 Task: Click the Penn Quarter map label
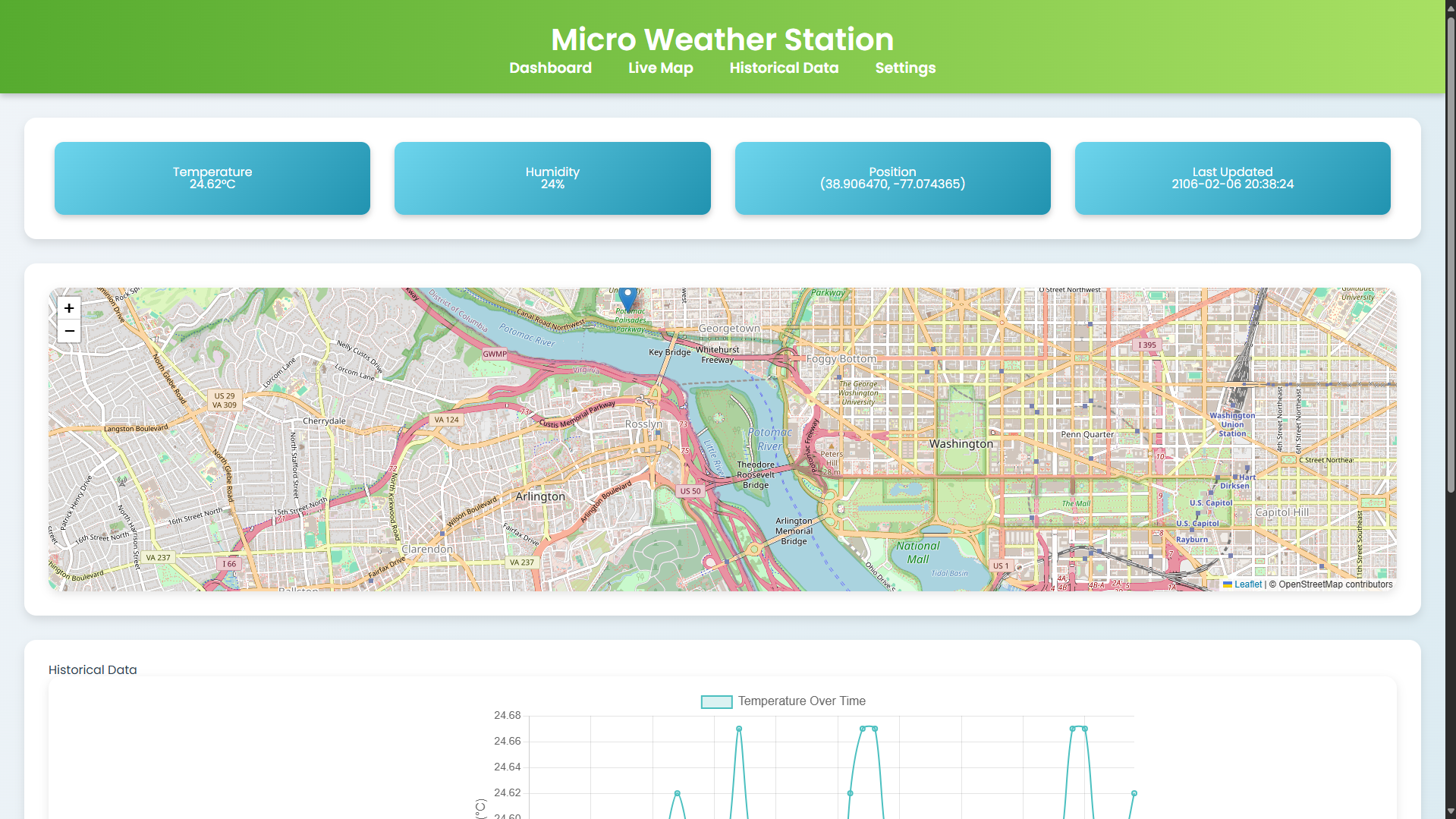pyautogui.click(x=1087, y=435)
